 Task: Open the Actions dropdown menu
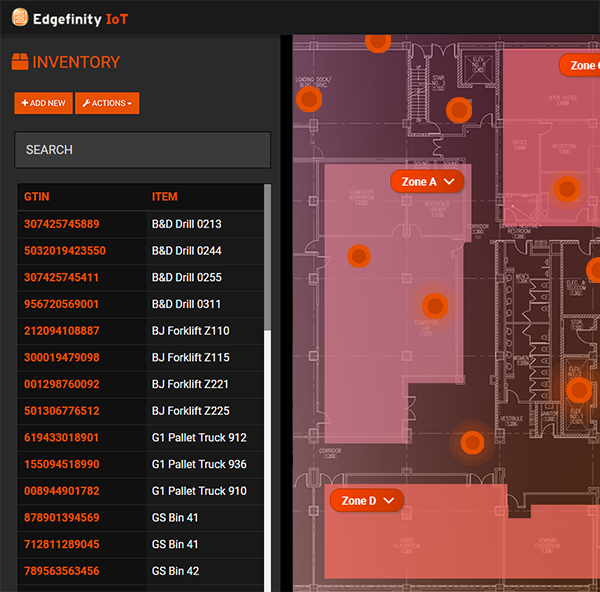[107, 103]
